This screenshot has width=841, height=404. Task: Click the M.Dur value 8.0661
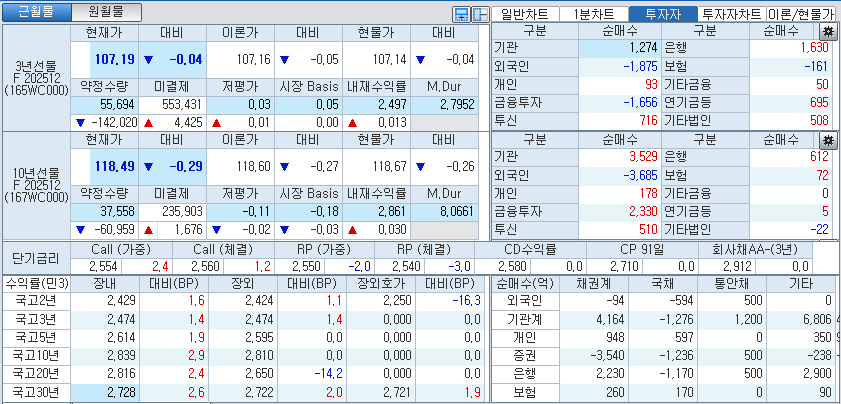458,211
